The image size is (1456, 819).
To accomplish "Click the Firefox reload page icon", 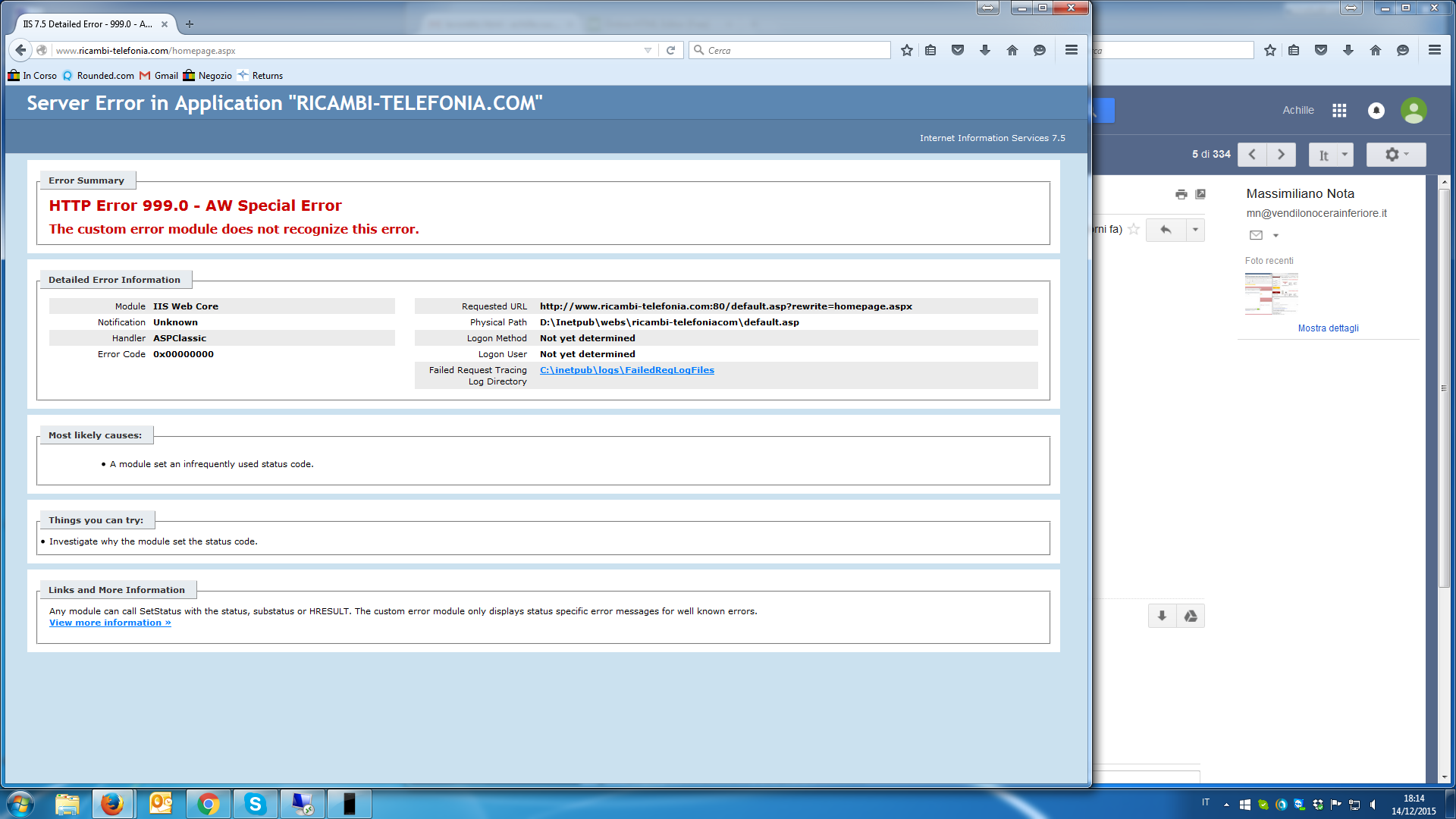I will click(x=670, y=50).
